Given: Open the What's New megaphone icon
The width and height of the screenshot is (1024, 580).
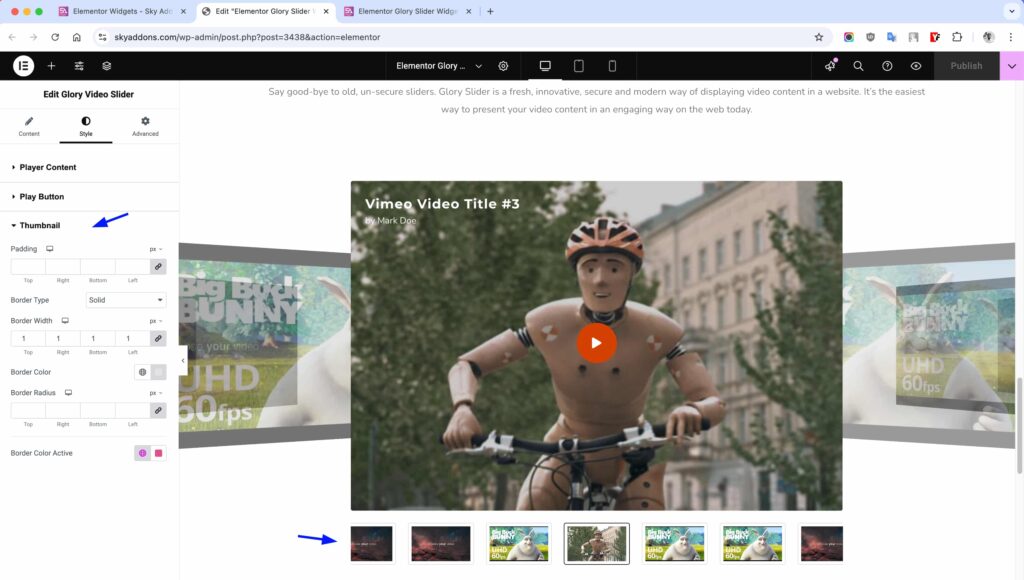Looking at the screenshot, I should 830,66.
